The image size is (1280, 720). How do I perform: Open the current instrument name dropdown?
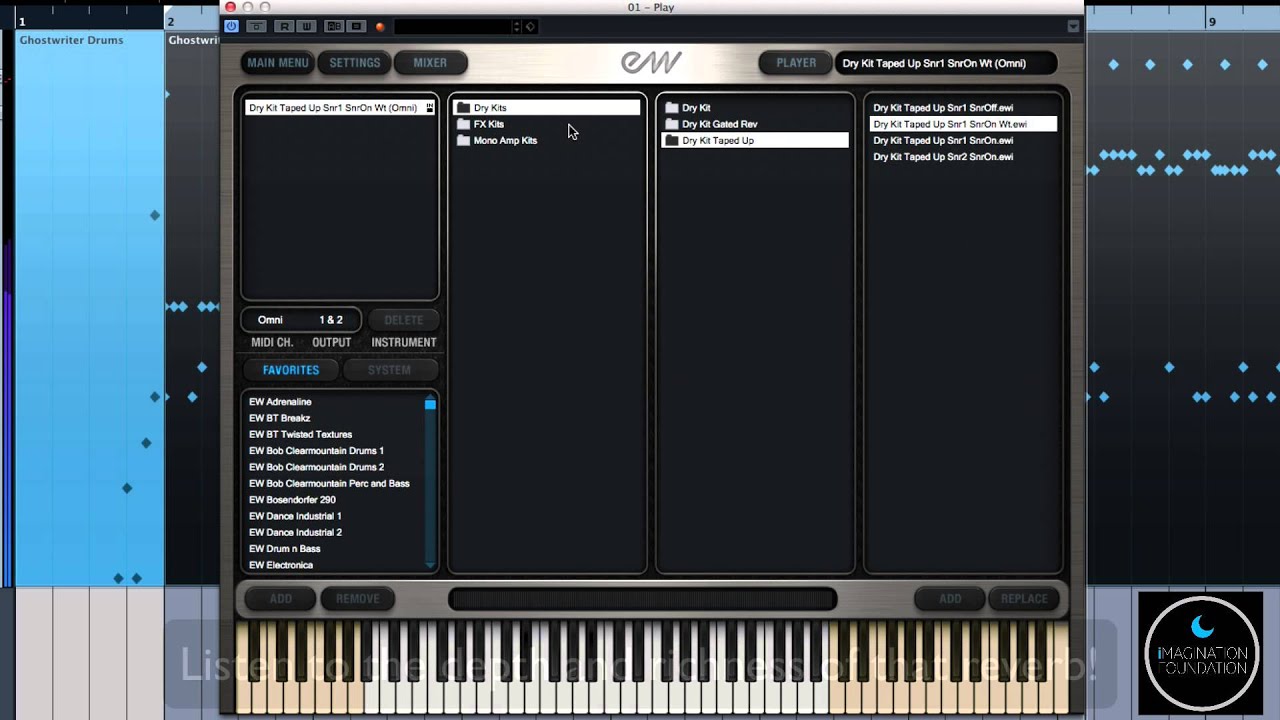point(945,63)
